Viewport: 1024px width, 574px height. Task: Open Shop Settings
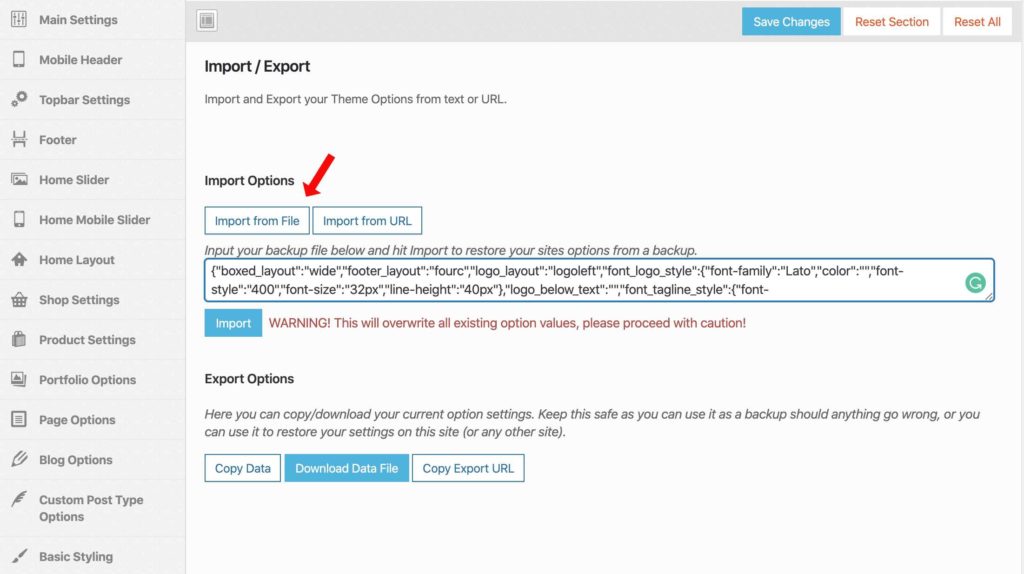click(93, 300)
